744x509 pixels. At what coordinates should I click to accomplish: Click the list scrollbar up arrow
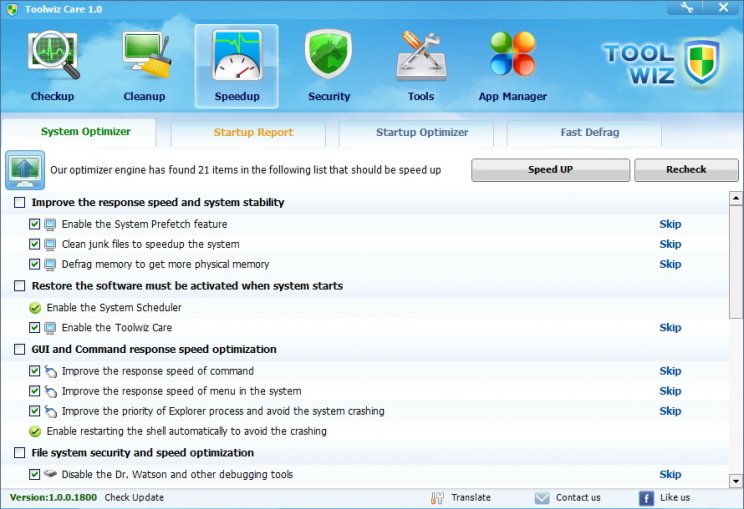tap(735, 198)
